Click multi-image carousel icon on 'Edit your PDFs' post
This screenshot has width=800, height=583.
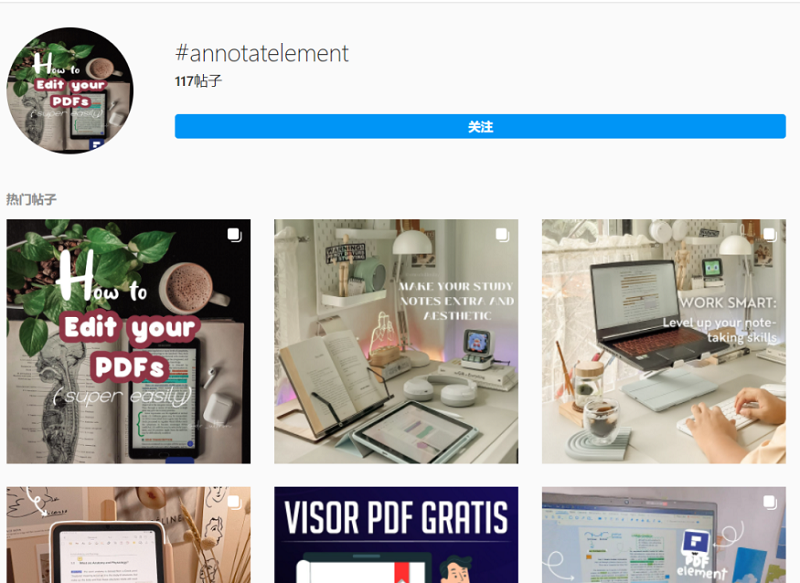pyautogui.click(x=235, y=235)
